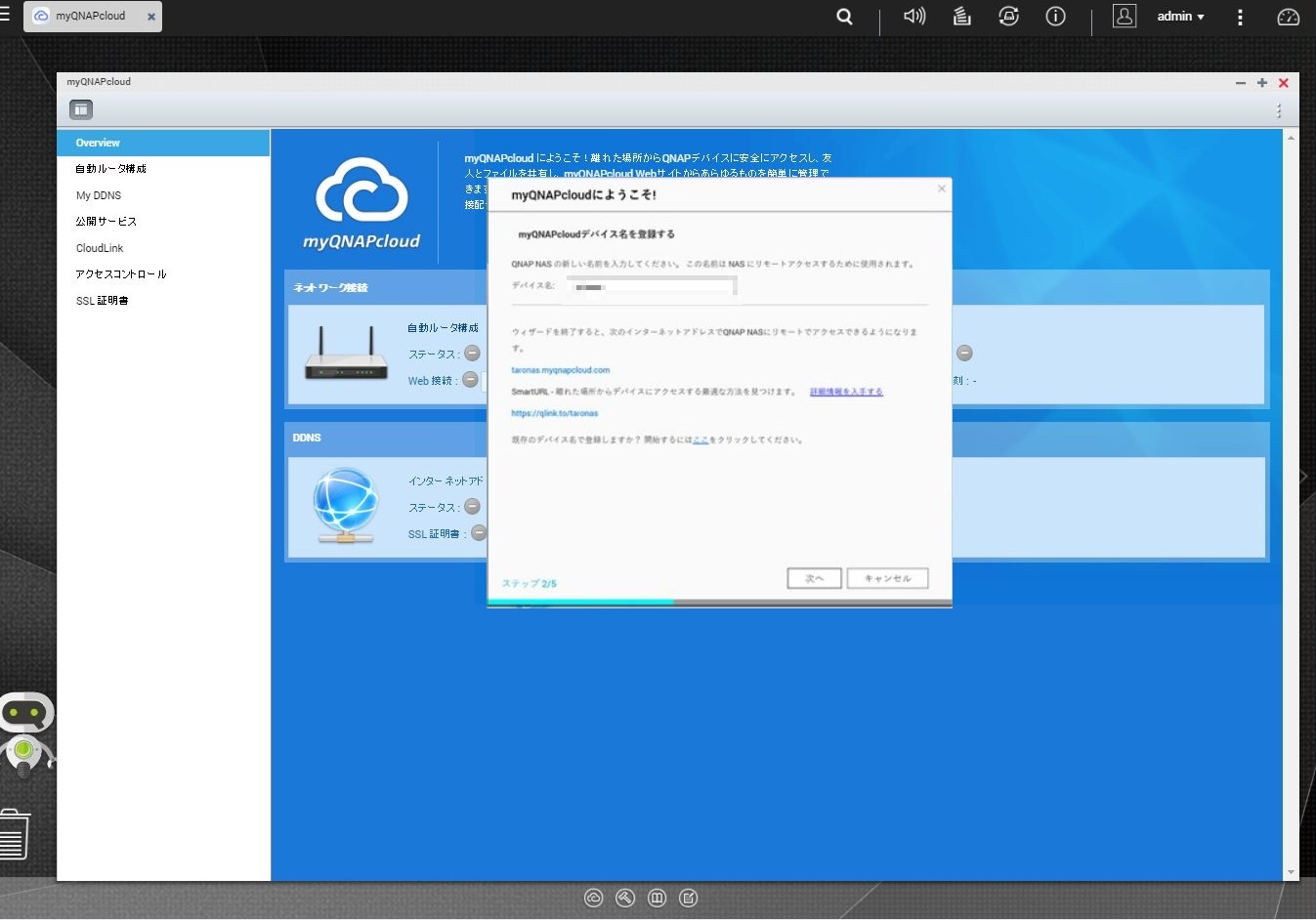Select CloudLink in the sidebar

(x=163, y=248)
